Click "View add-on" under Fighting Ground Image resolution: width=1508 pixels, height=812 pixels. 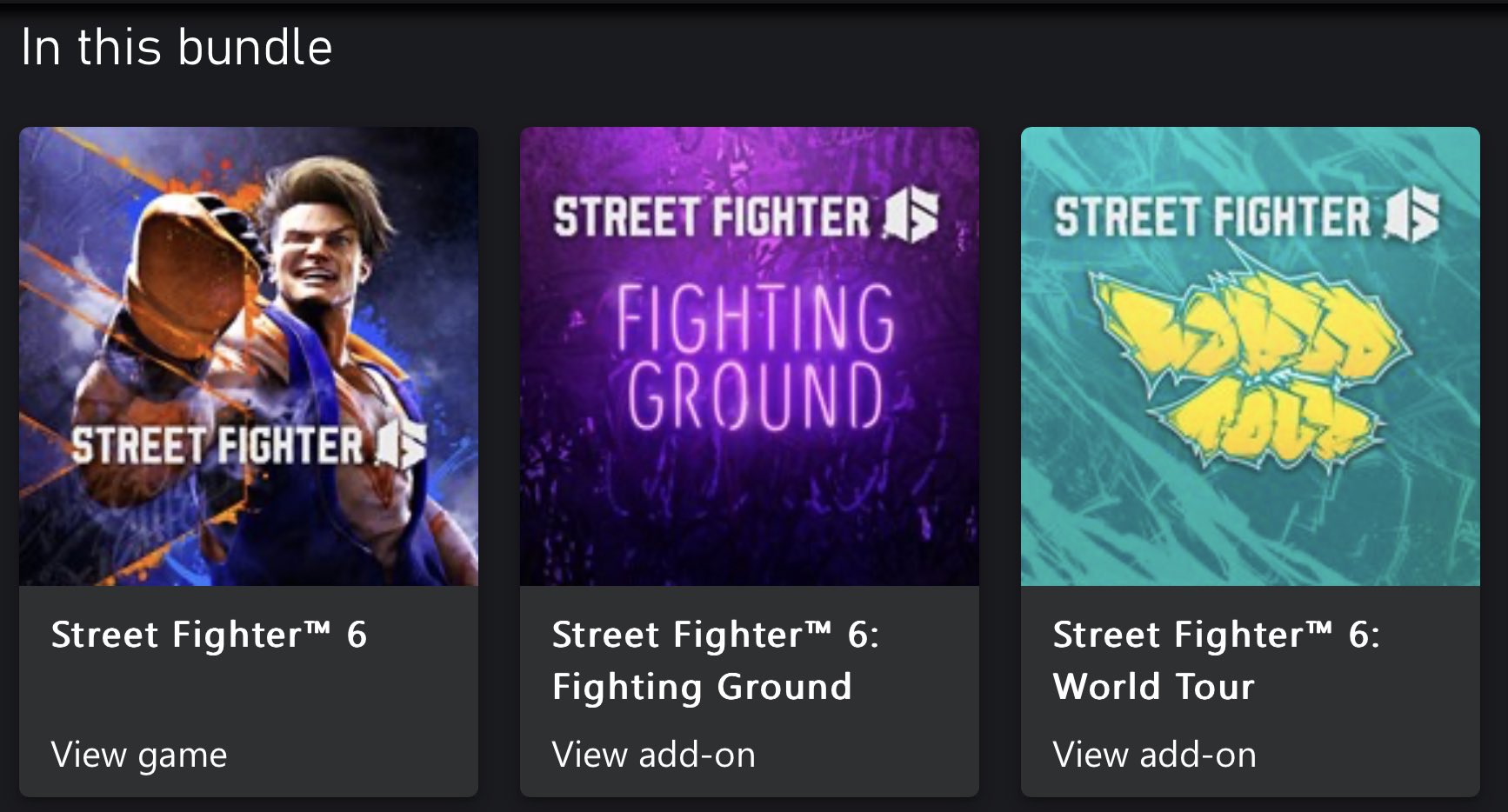click(653, 754)
